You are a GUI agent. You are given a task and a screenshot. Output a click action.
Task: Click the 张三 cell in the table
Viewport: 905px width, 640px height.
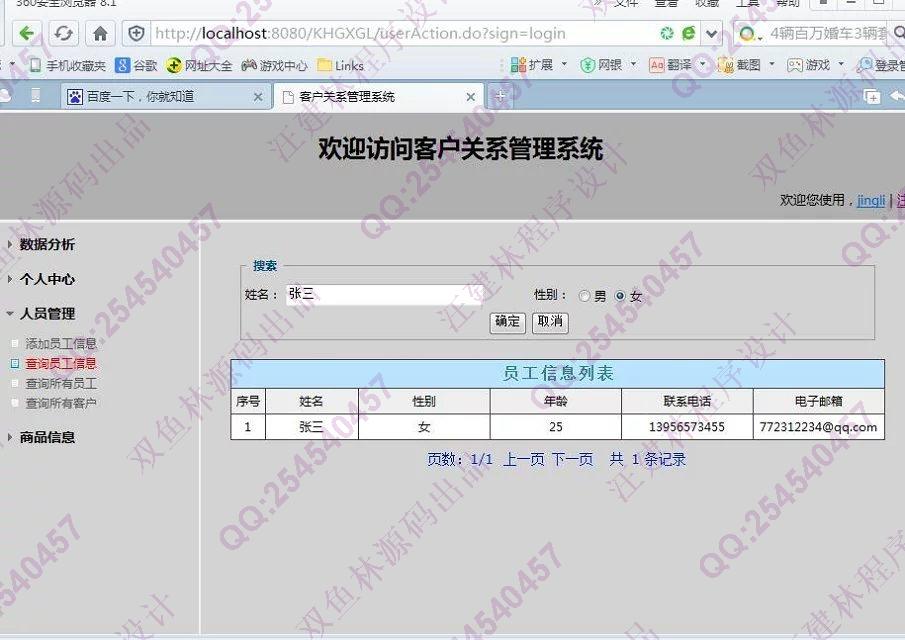point(312,427)
